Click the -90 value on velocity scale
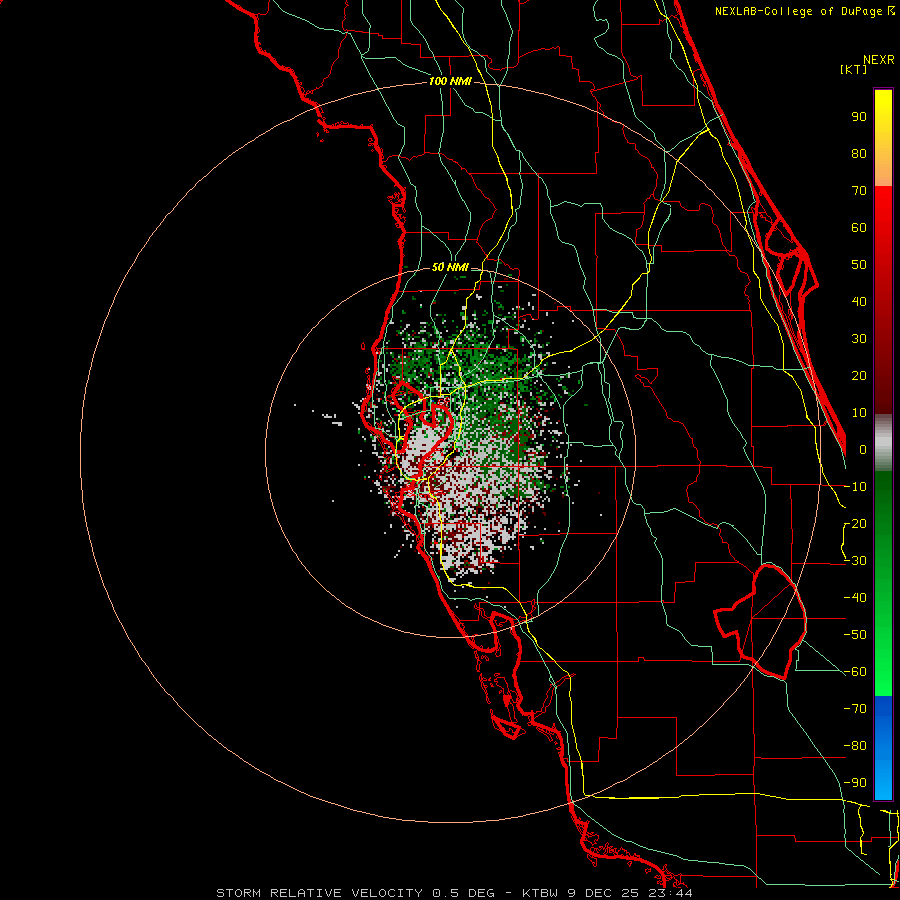Viewport: 900px width, 900px height. click(855, 783)
